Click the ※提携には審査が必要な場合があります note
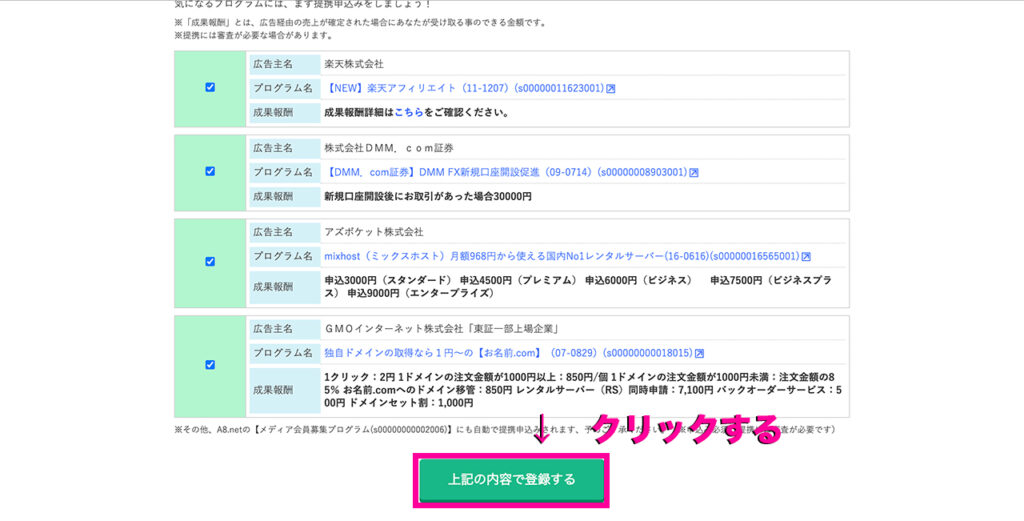Viewport: 1024px width, 521px height. click(x=254, y=36)
